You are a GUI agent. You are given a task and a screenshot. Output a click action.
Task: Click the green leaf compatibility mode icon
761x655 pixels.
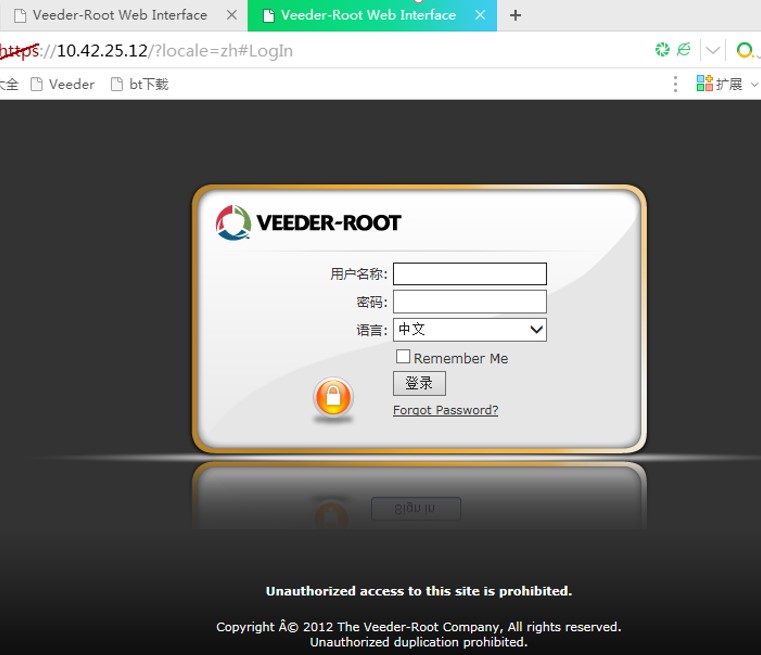(x=684, y=50)
